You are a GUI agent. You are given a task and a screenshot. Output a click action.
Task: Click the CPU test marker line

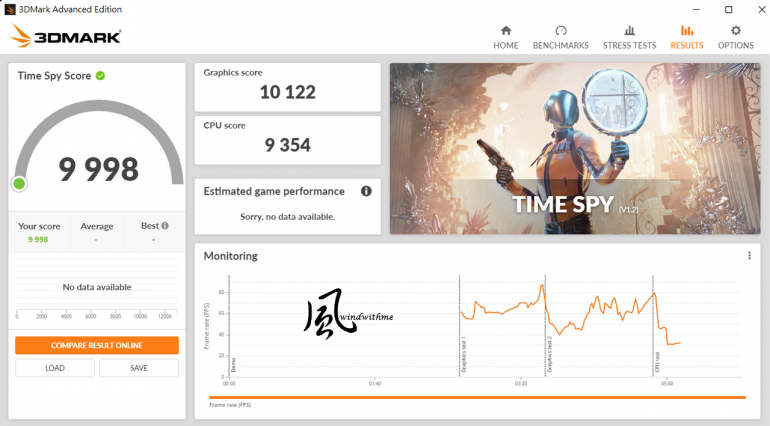[653, 325]
